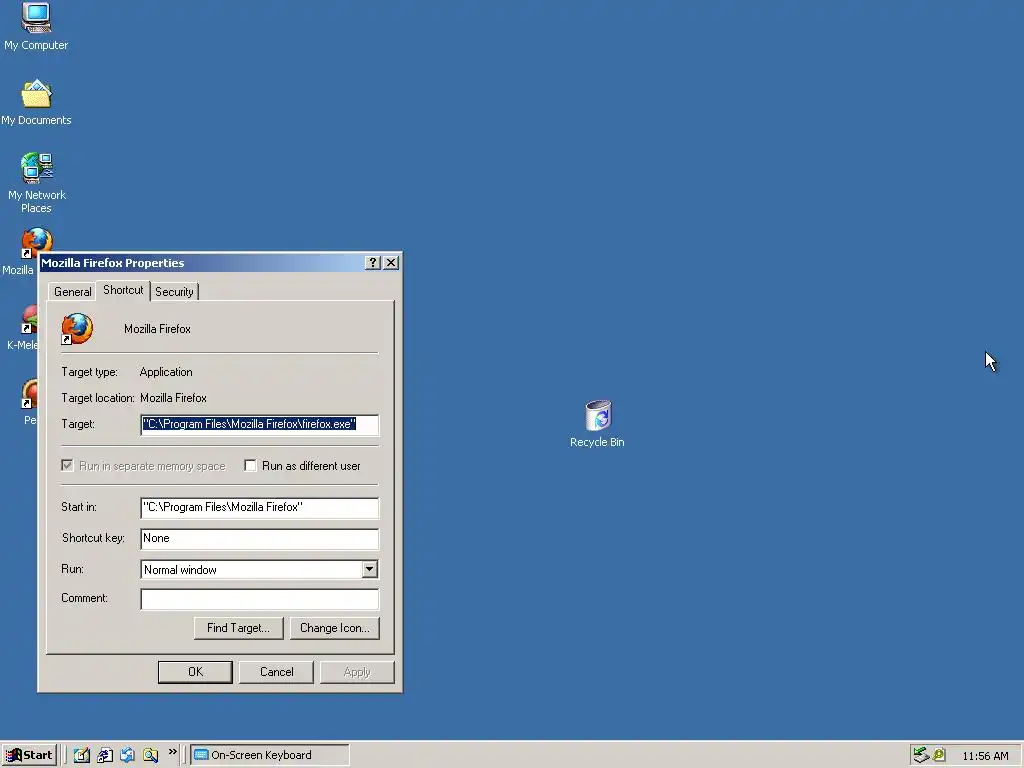Select the My Documents desktop icon

[36, 103]
